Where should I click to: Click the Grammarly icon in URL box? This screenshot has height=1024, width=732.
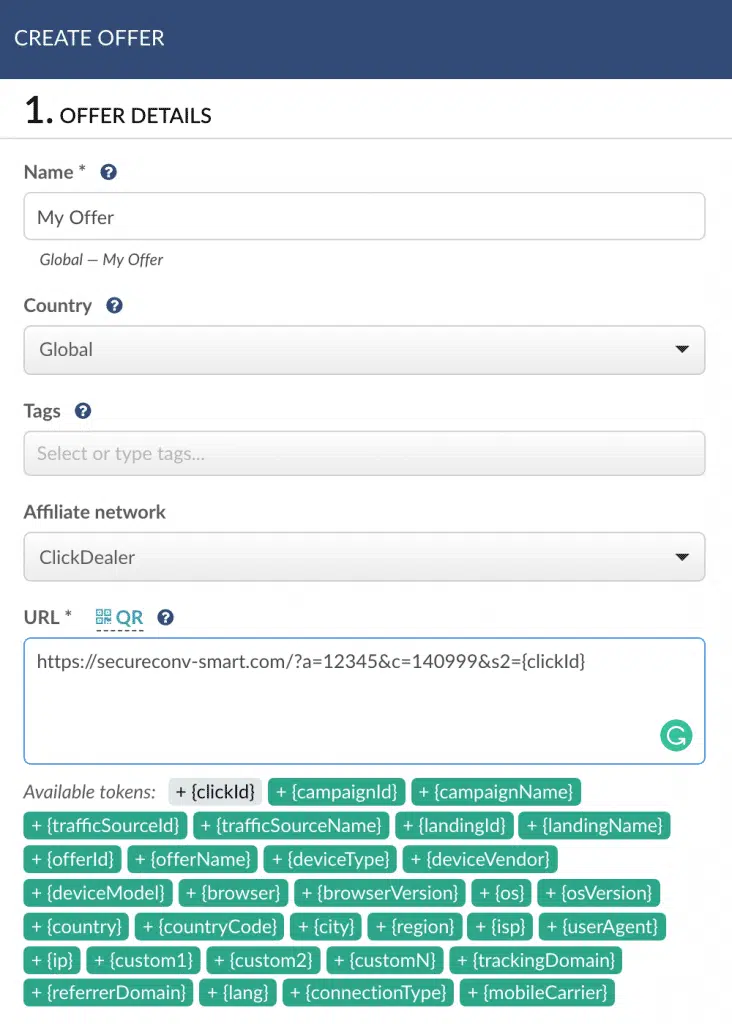pyautogui.click(x=676, y=737)
